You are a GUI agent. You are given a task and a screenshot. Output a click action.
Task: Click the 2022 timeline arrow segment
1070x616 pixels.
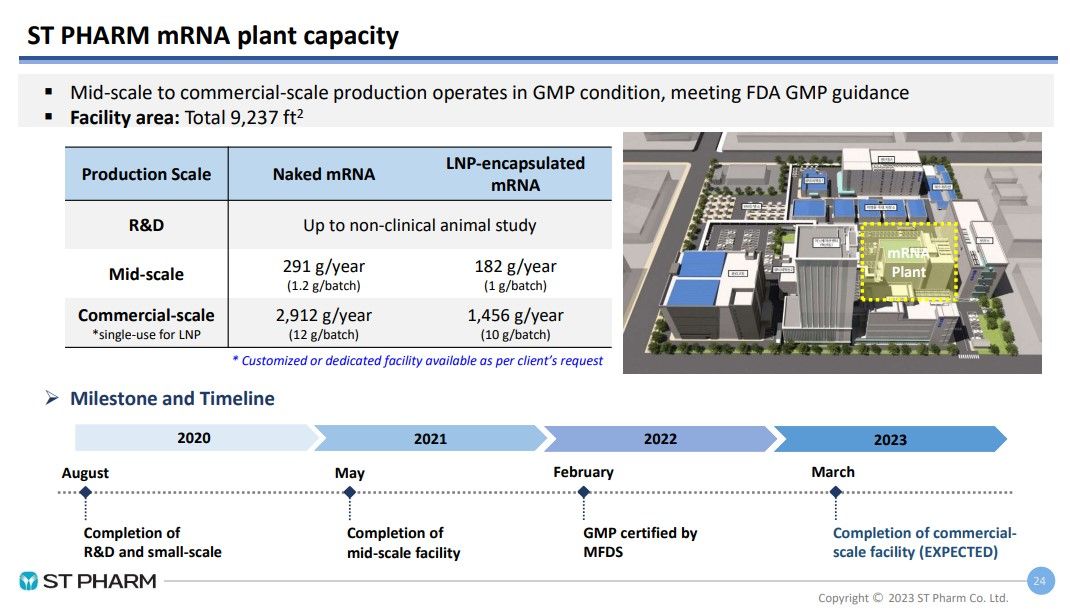(660, 439)
